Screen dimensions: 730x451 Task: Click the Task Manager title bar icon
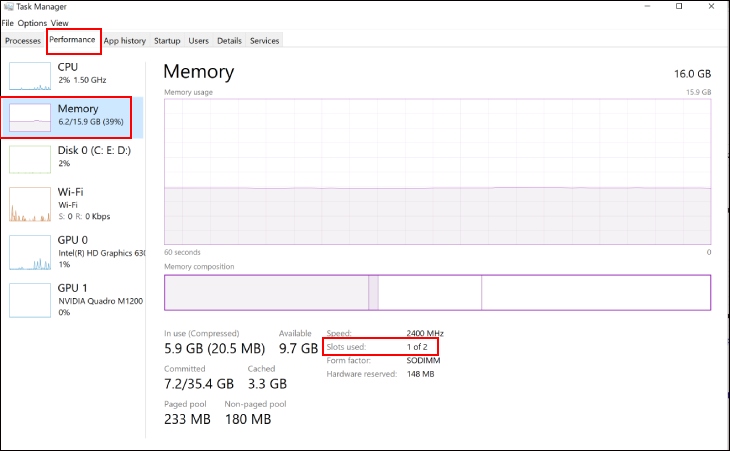(8, 7)
